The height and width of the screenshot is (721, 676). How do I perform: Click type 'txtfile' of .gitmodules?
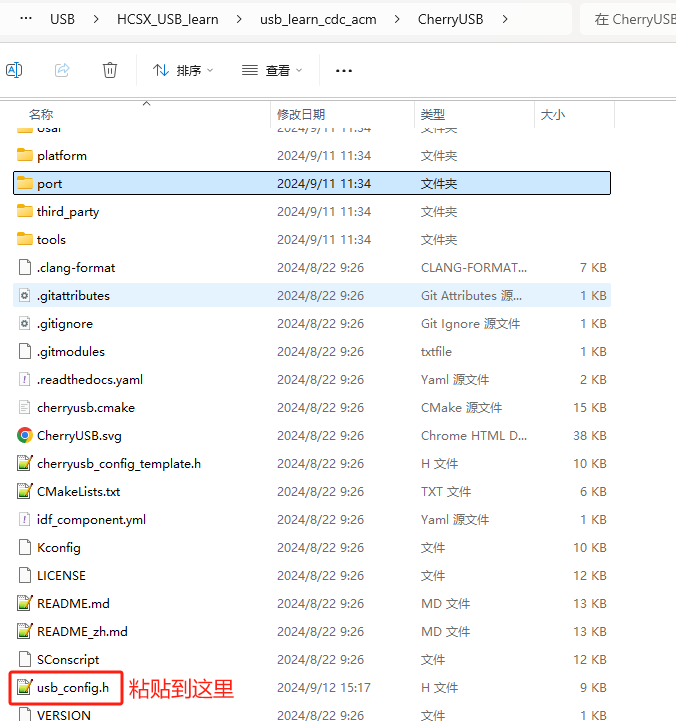click(x=436, y=352)
